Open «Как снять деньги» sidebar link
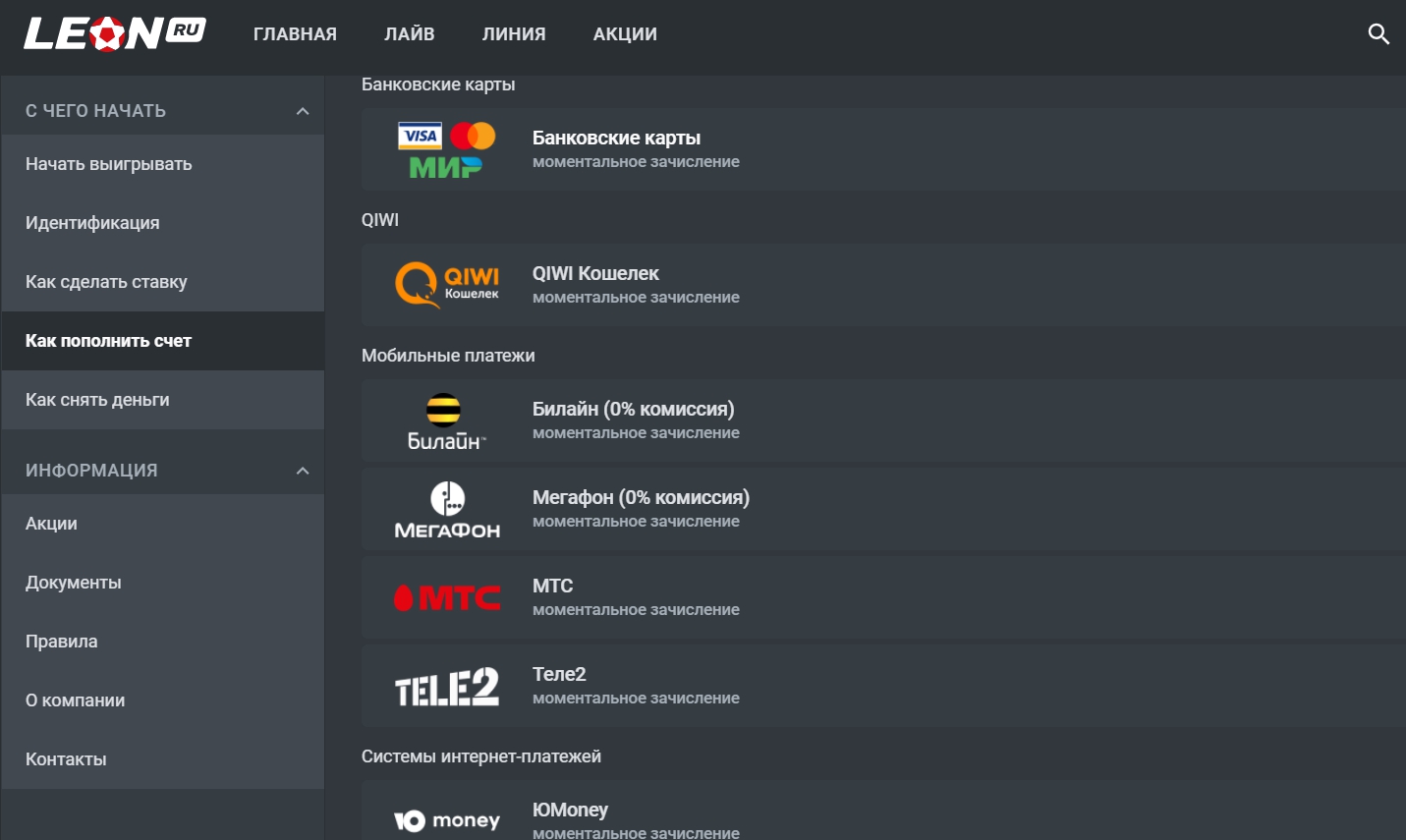The image size is (1406, 840). (97, 400)
